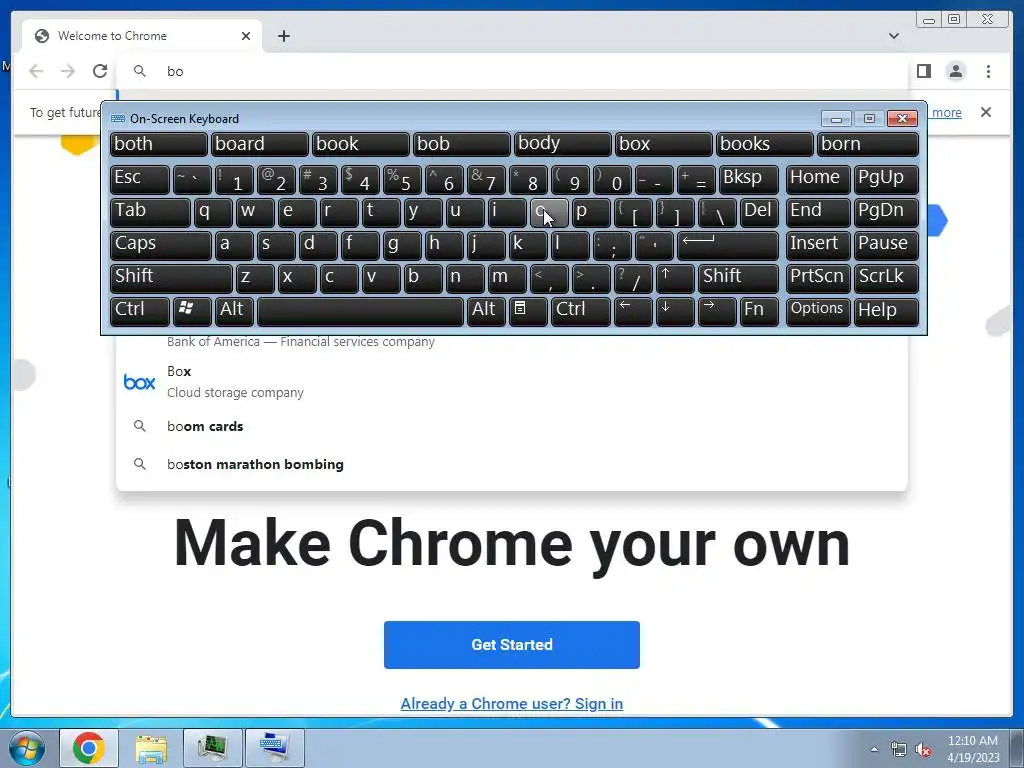
Task: Choose the Box cloud storage suggestion
Action: 512,381
